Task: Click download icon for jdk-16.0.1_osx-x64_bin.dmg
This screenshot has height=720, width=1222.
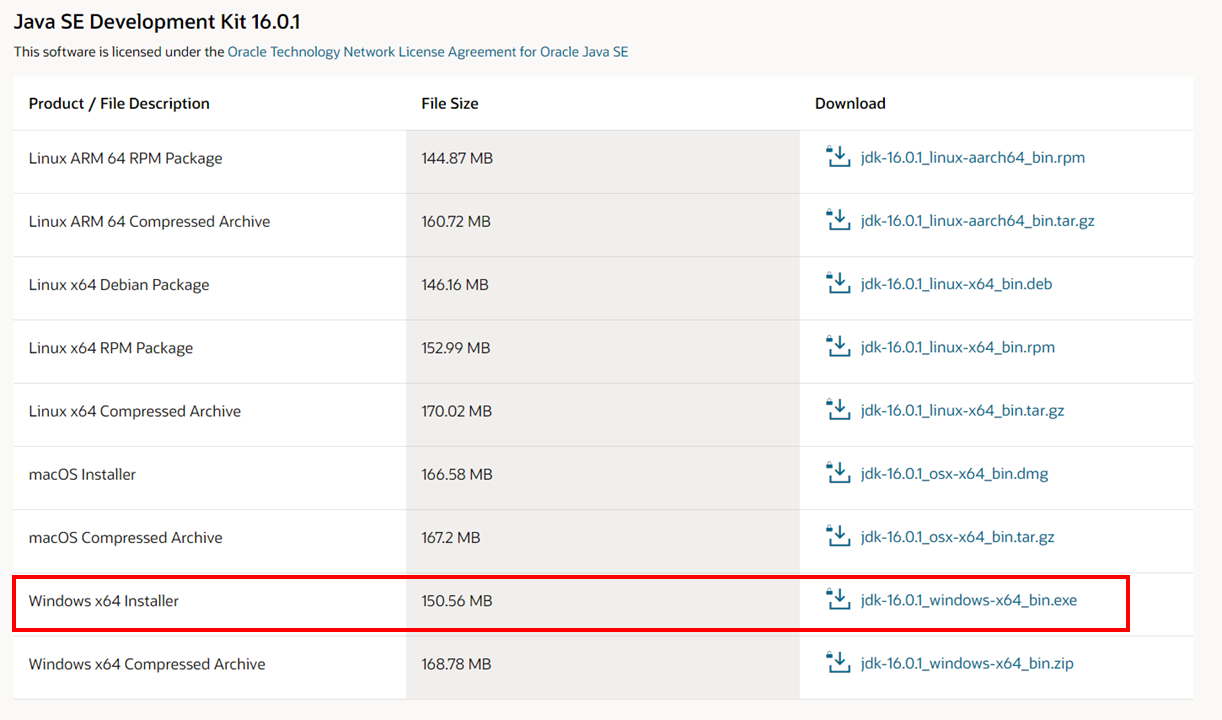Action: 837,473
